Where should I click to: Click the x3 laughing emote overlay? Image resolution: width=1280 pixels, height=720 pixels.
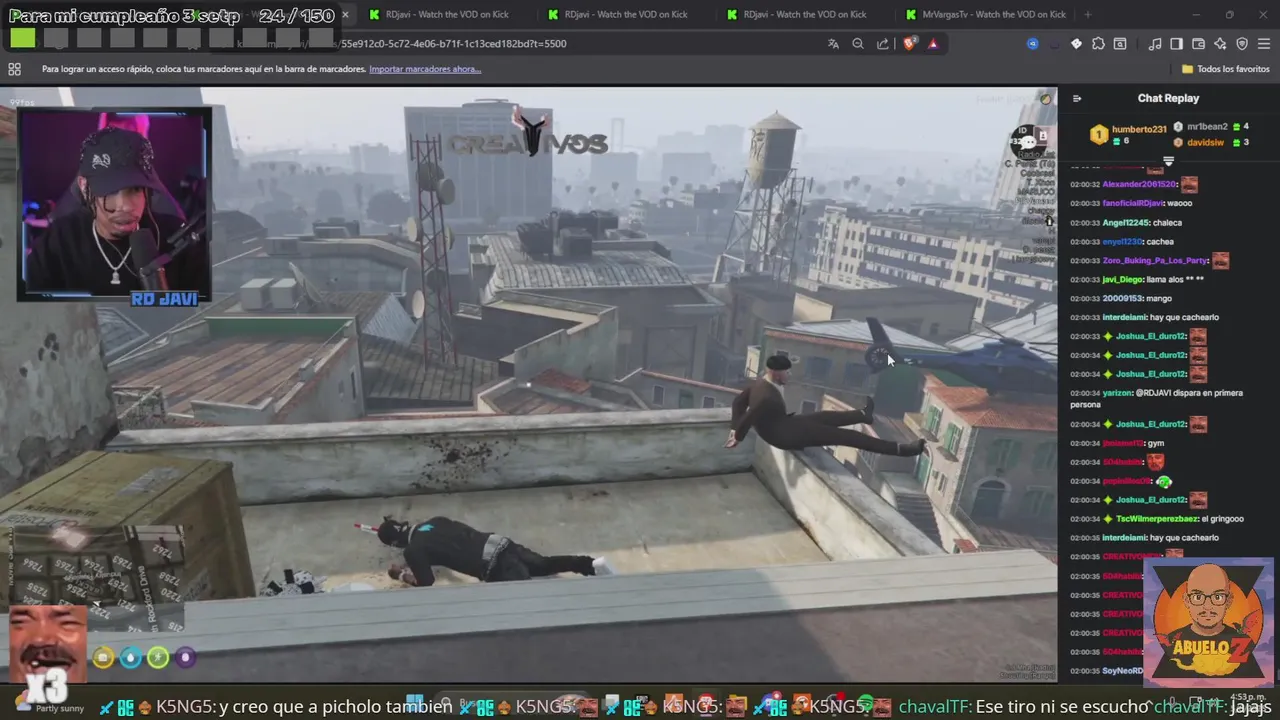48,654
